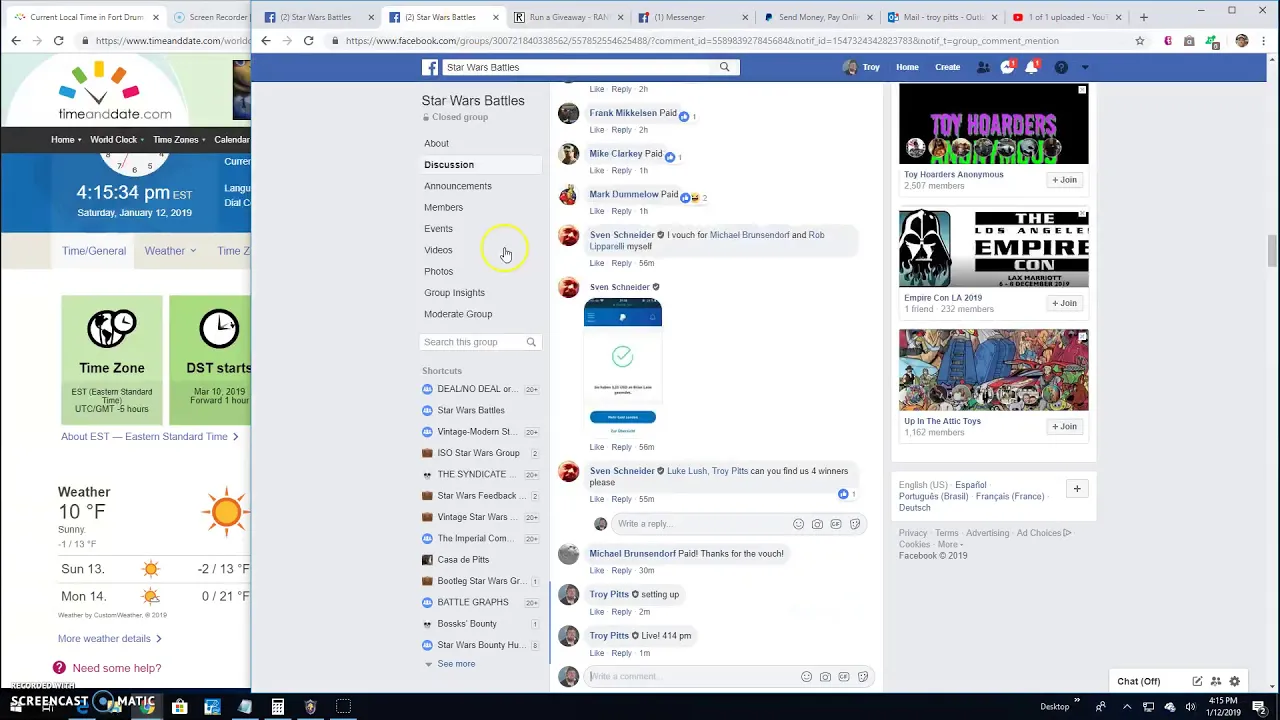Join Up In The Attic Toys group
Image resolution: width=1280 pixels, height=720 pixels.
click(1064, 427)
